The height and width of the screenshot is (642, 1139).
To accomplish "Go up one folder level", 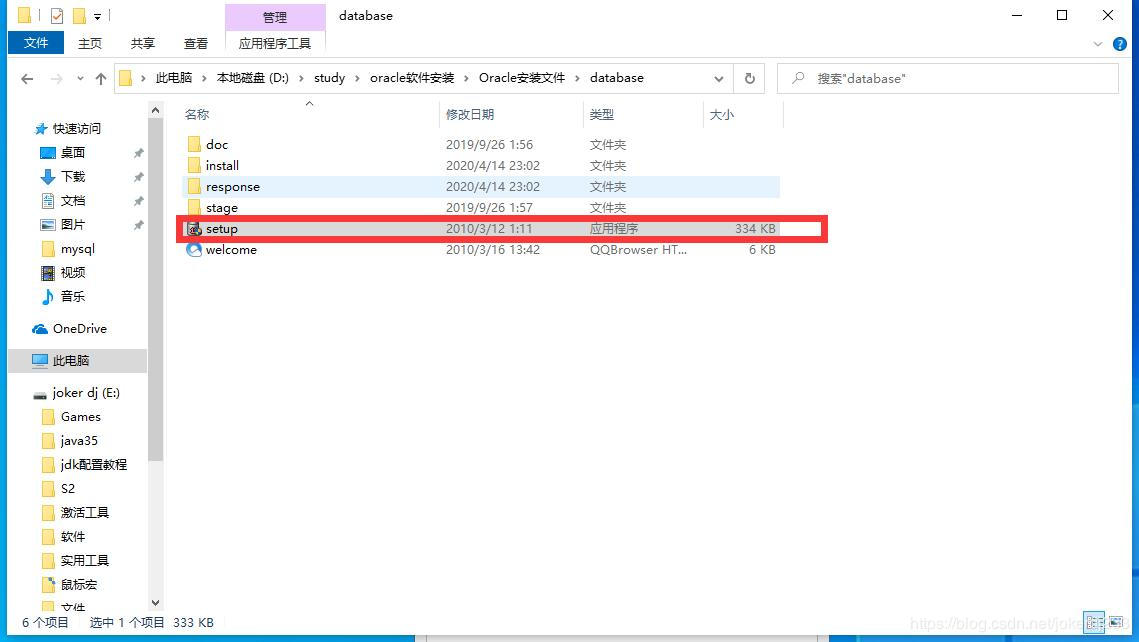I will click(x=101, y=78).
